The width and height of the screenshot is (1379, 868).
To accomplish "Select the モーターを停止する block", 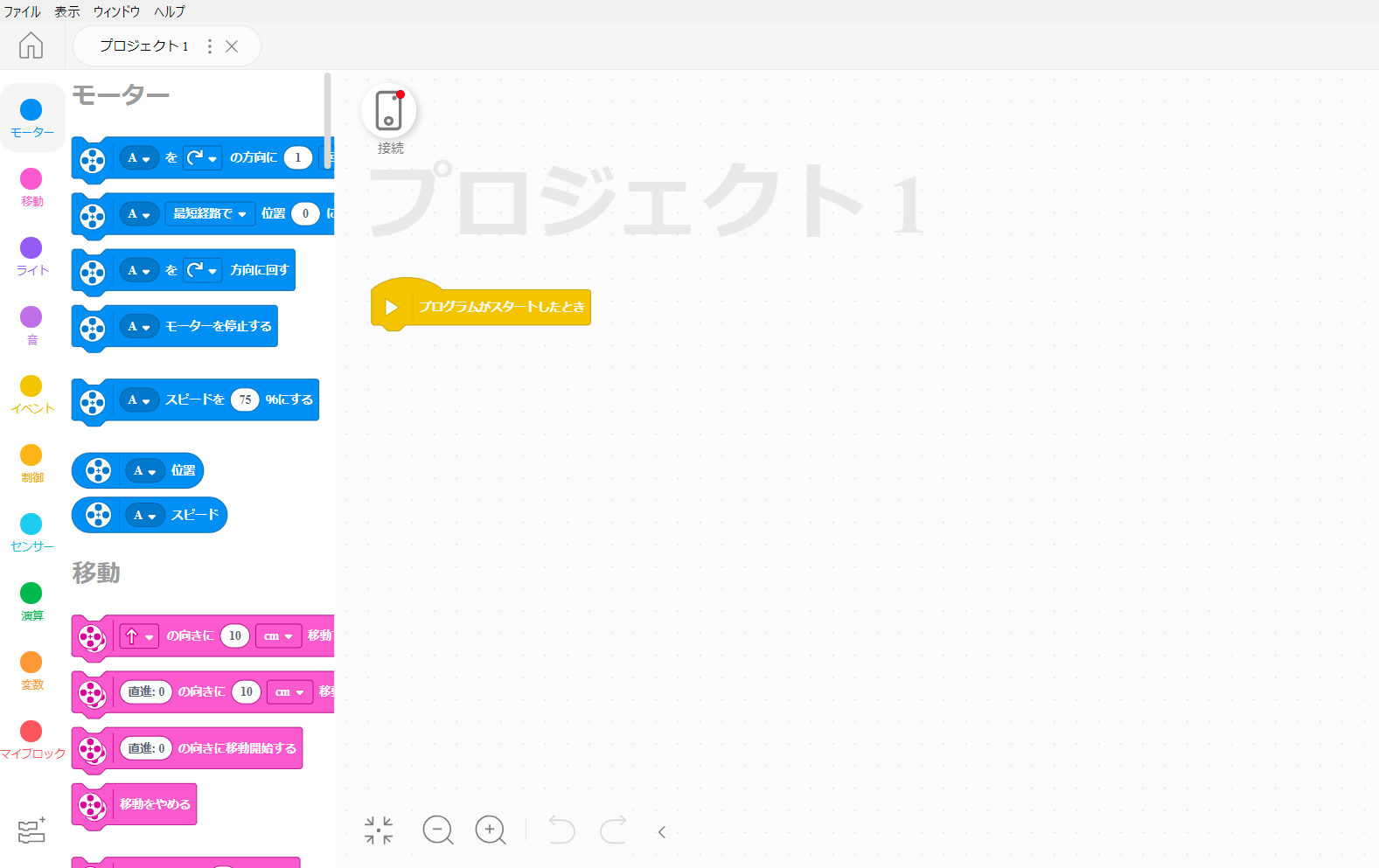I will (x=175, y=328).
